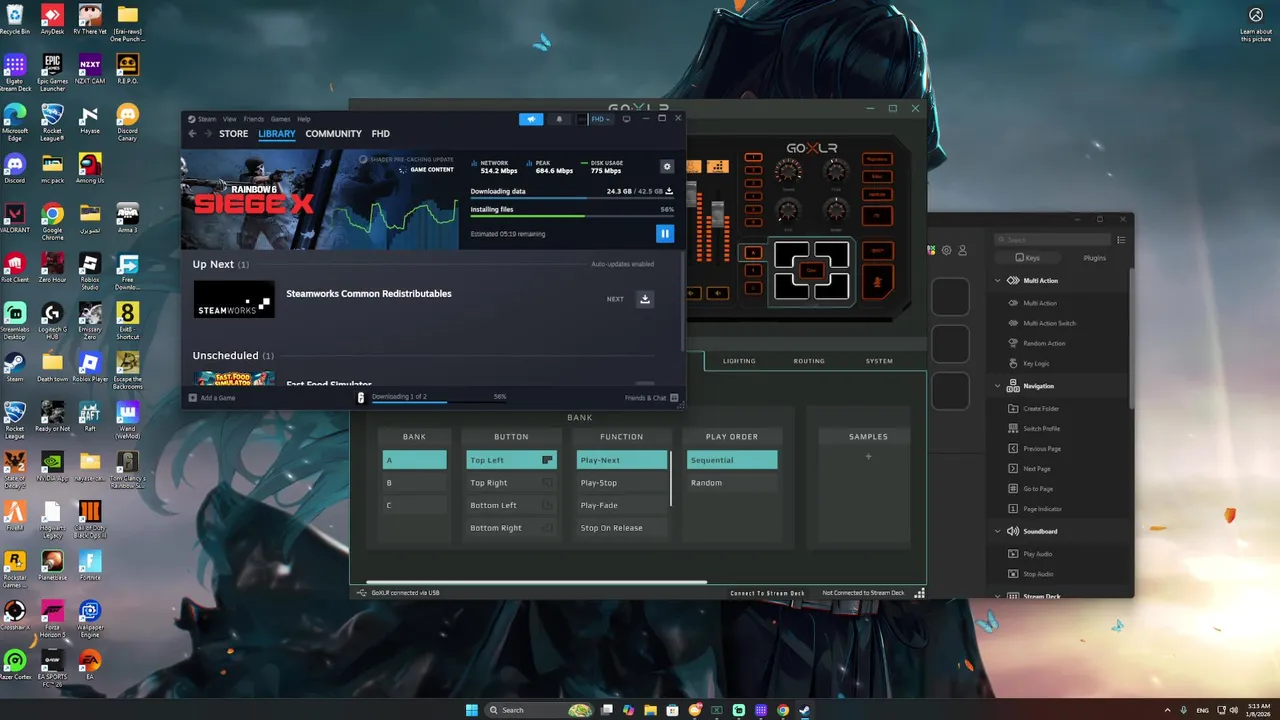
Task: Click the GoXLR top-left sample pad
Action: point(791,253)
